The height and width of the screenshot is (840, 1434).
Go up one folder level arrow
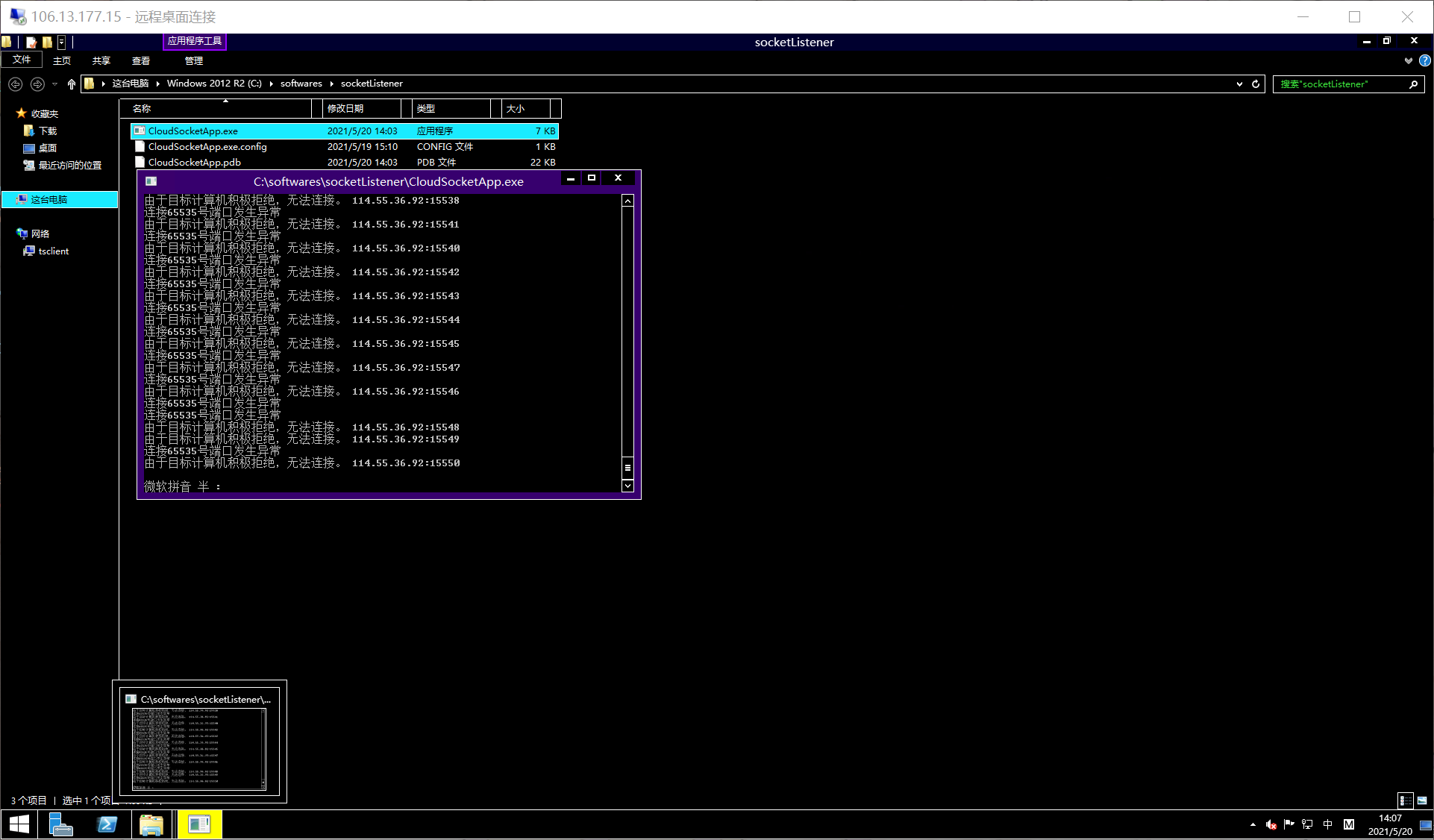click(72, 84)
